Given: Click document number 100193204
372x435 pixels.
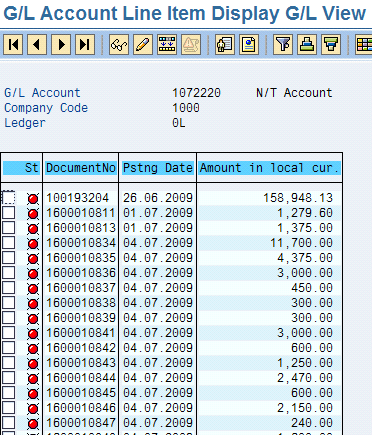Looking at the screenshot, I should click(77, 198).
